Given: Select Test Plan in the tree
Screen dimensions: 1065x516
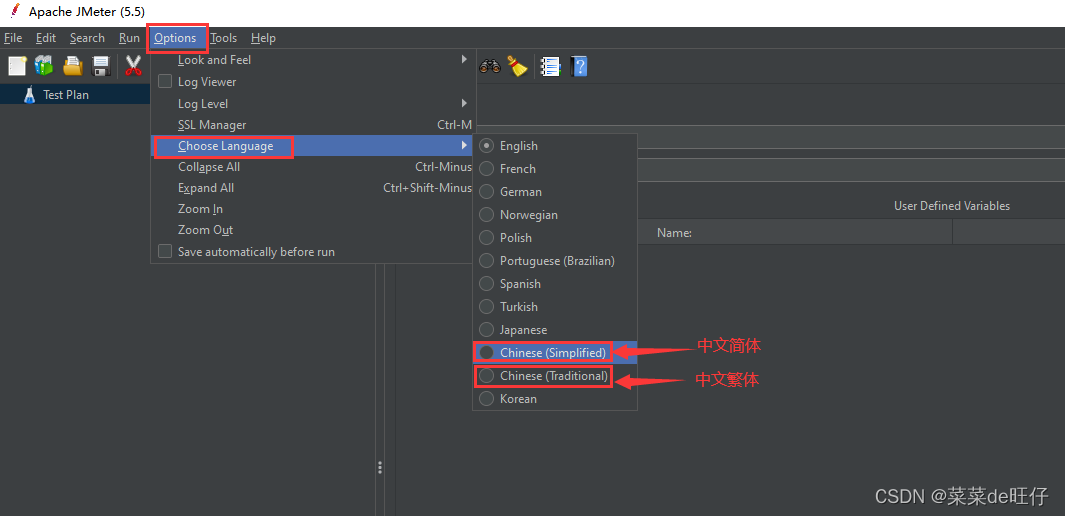Looking at the screenshot, I should tap(66, 94).
